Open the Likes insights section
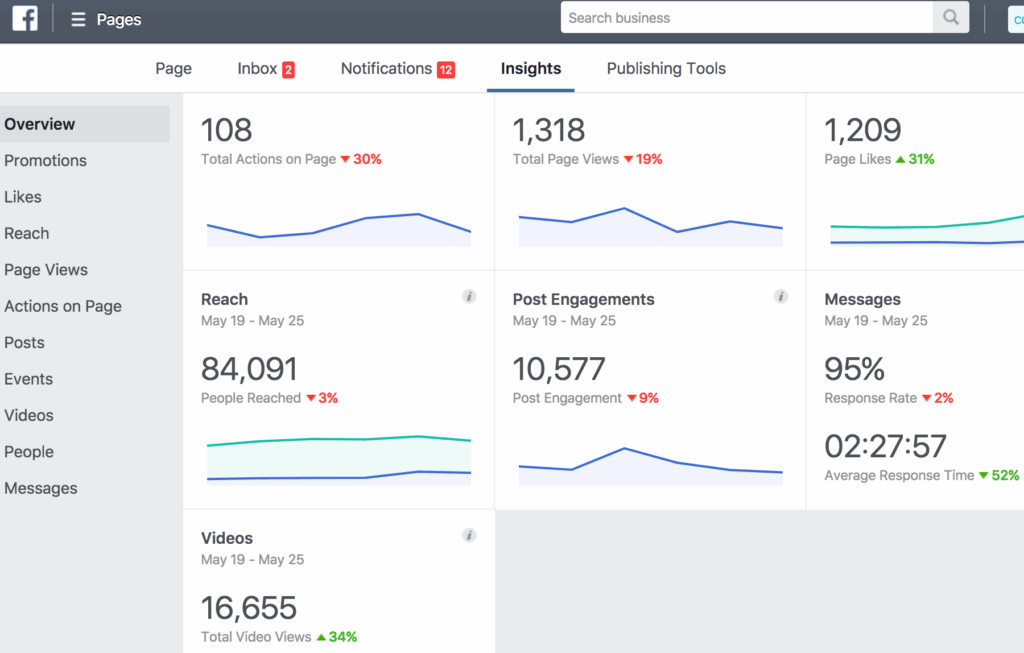Image resolution: width=1024 pixels, height=653 pixels. (23, 196)
